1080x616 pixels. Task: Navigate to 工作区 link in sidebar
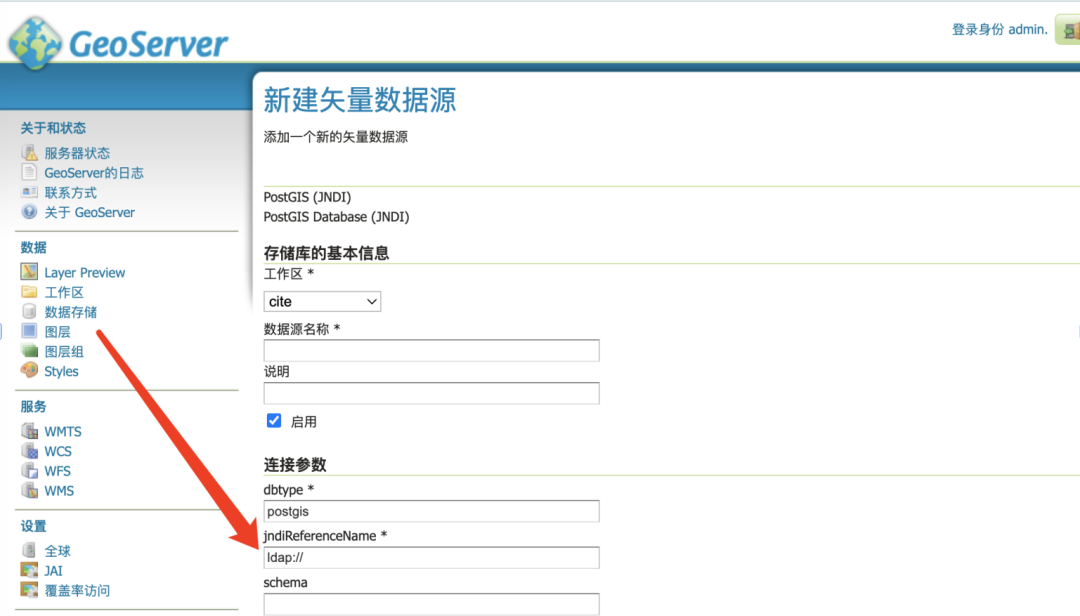(x=64, y=292)
